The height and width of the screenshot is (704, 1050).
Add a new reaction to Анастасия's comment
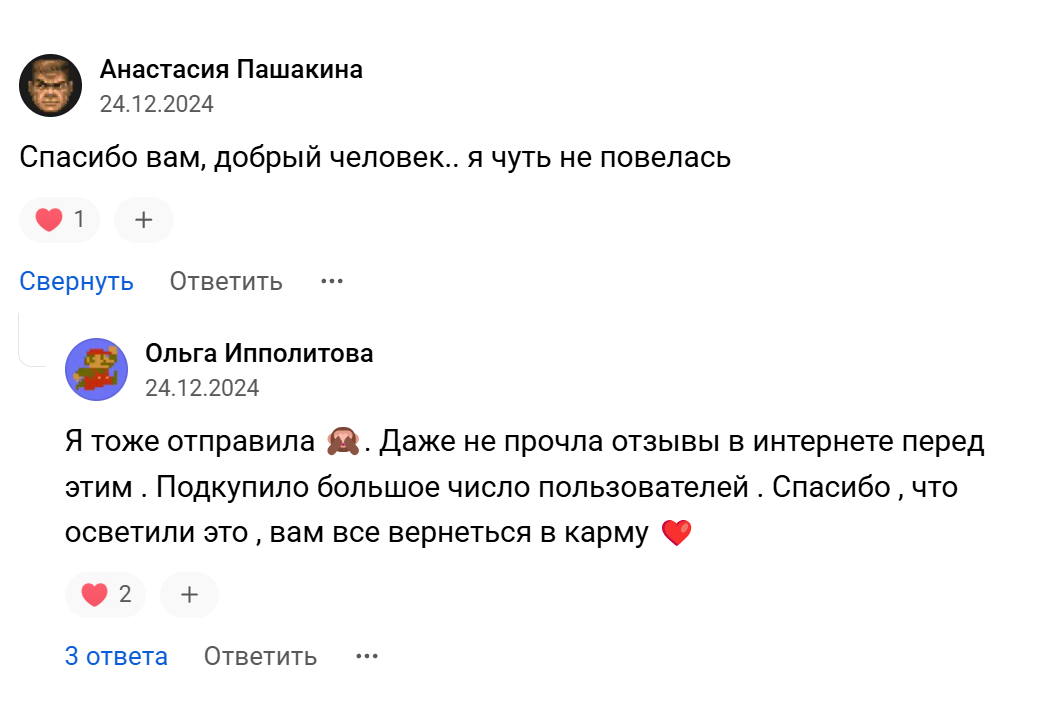(x=143, y=219)
